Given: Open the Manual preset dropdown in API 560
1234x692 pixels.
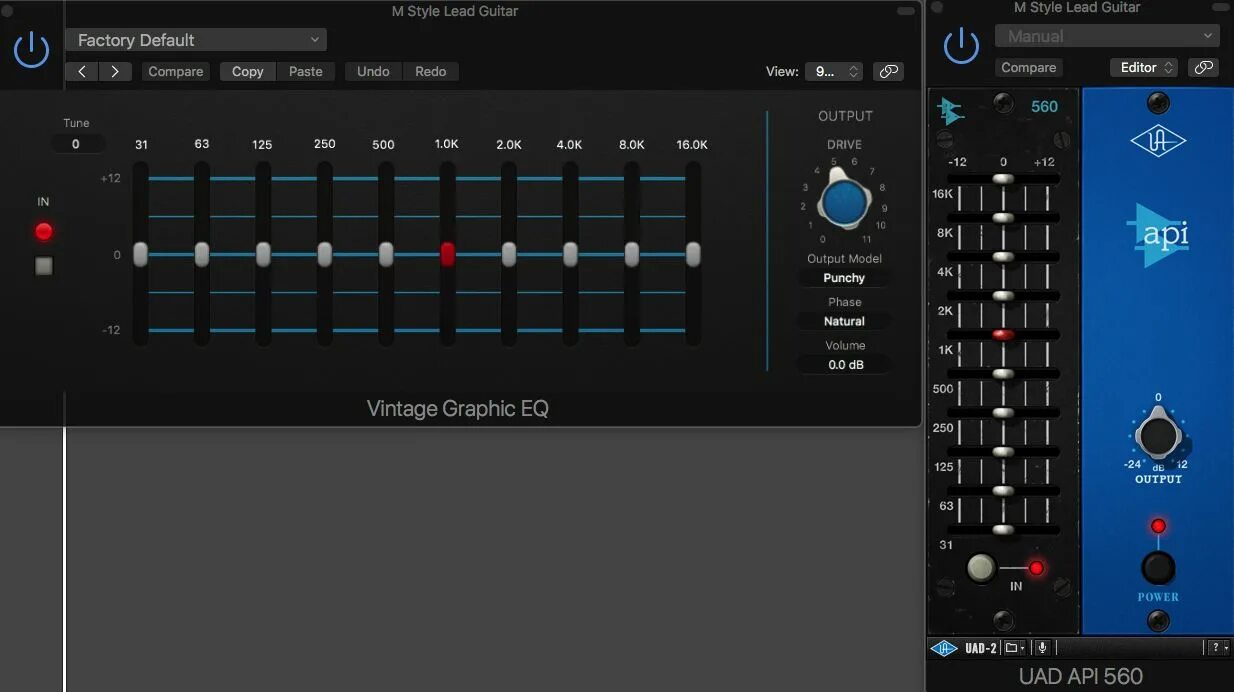Looking at the screenshot, I should pos(1107,36).
